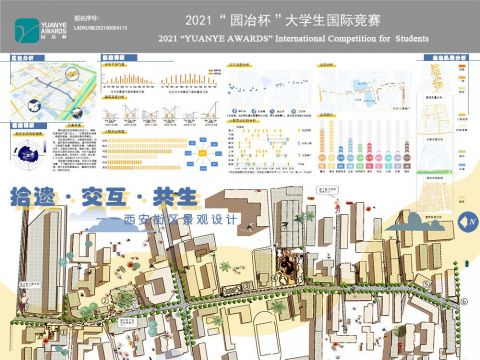Click the registration number LA0XUWI202100004175

(100, 28)
